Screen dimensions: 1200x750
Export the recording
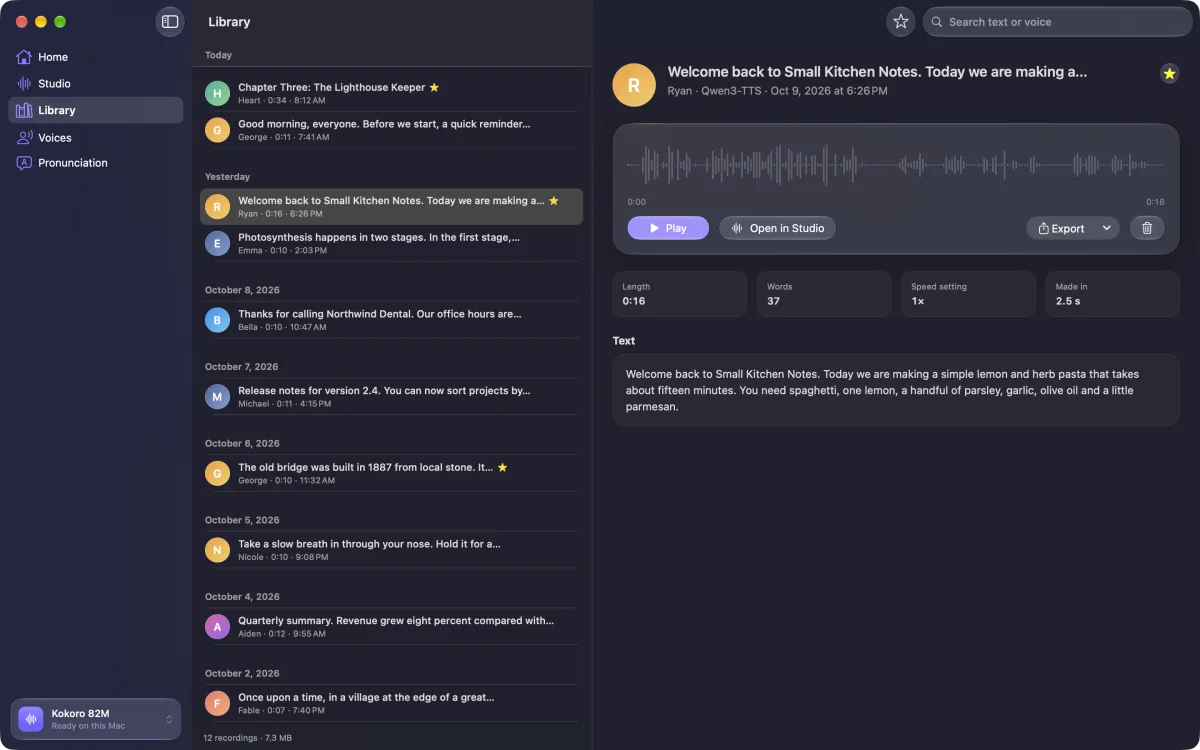click(x=1061, y=228)
